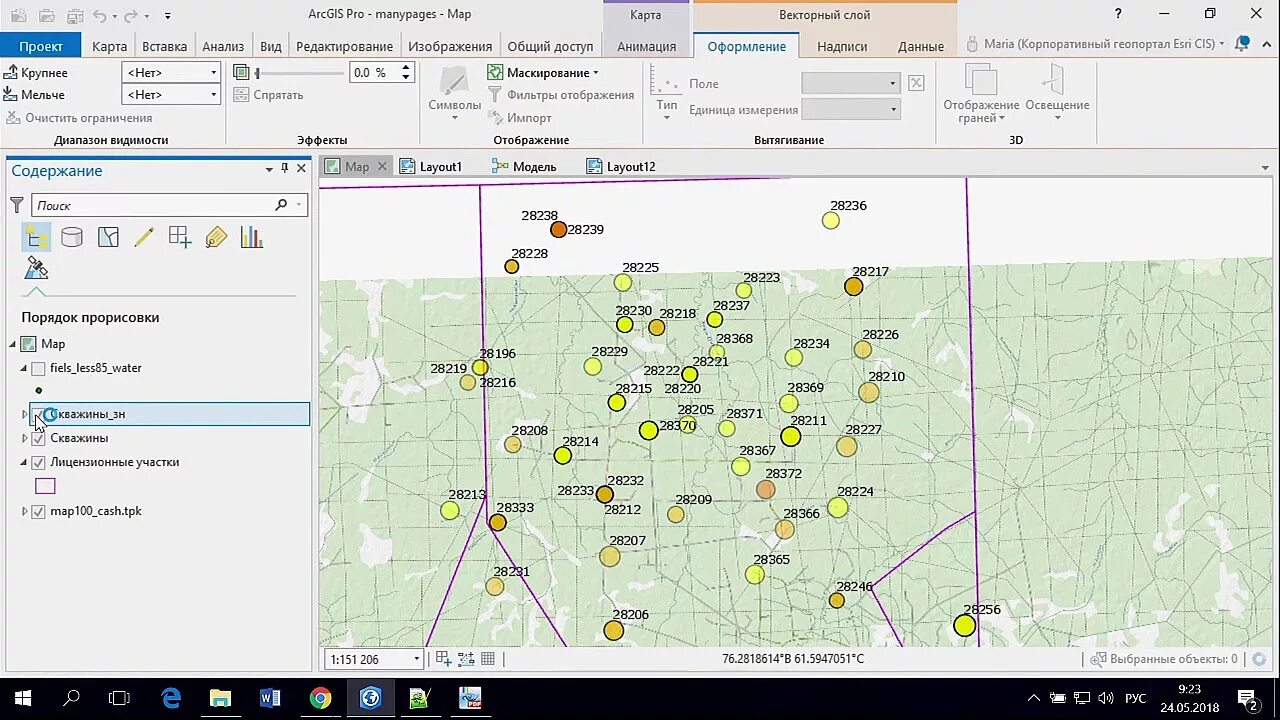
Task: Switch to the Layout1 view tab
Action: point(431,167)
